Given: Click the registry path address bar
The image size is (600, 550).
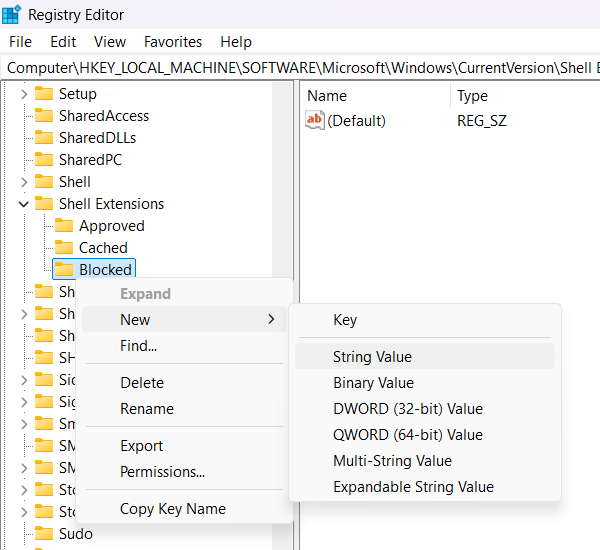Looking at the screenshot, I should point(300,68).
